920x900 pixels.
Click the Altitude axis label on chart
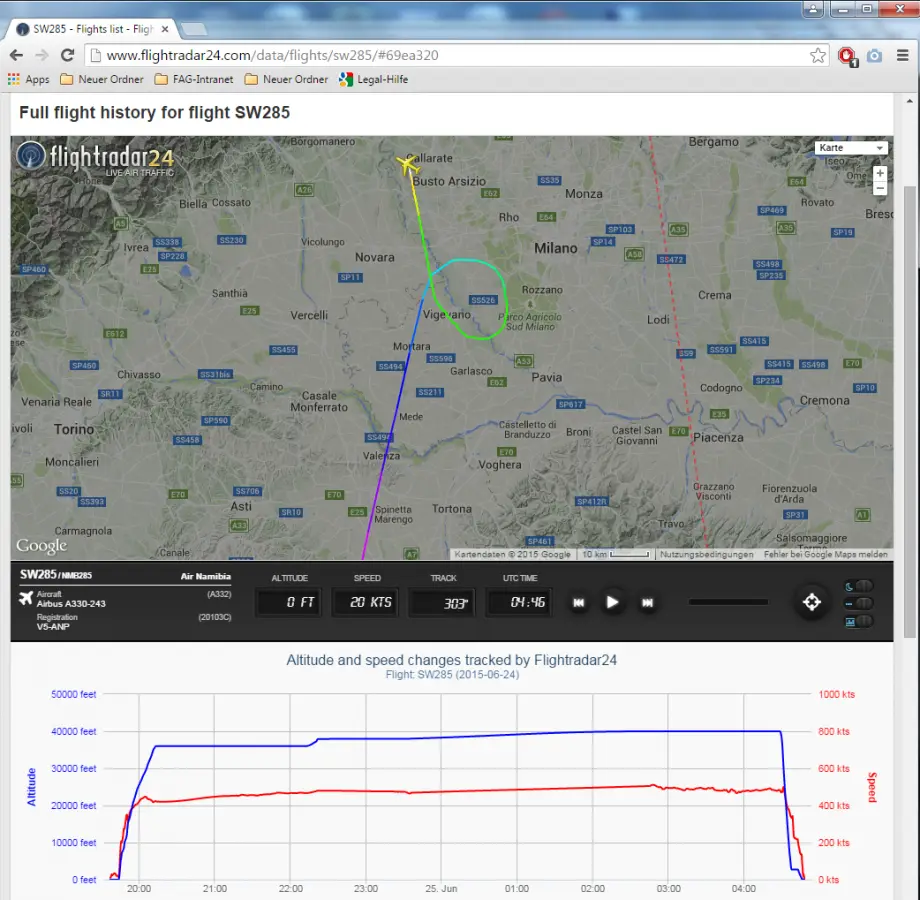tap(32, 786)
